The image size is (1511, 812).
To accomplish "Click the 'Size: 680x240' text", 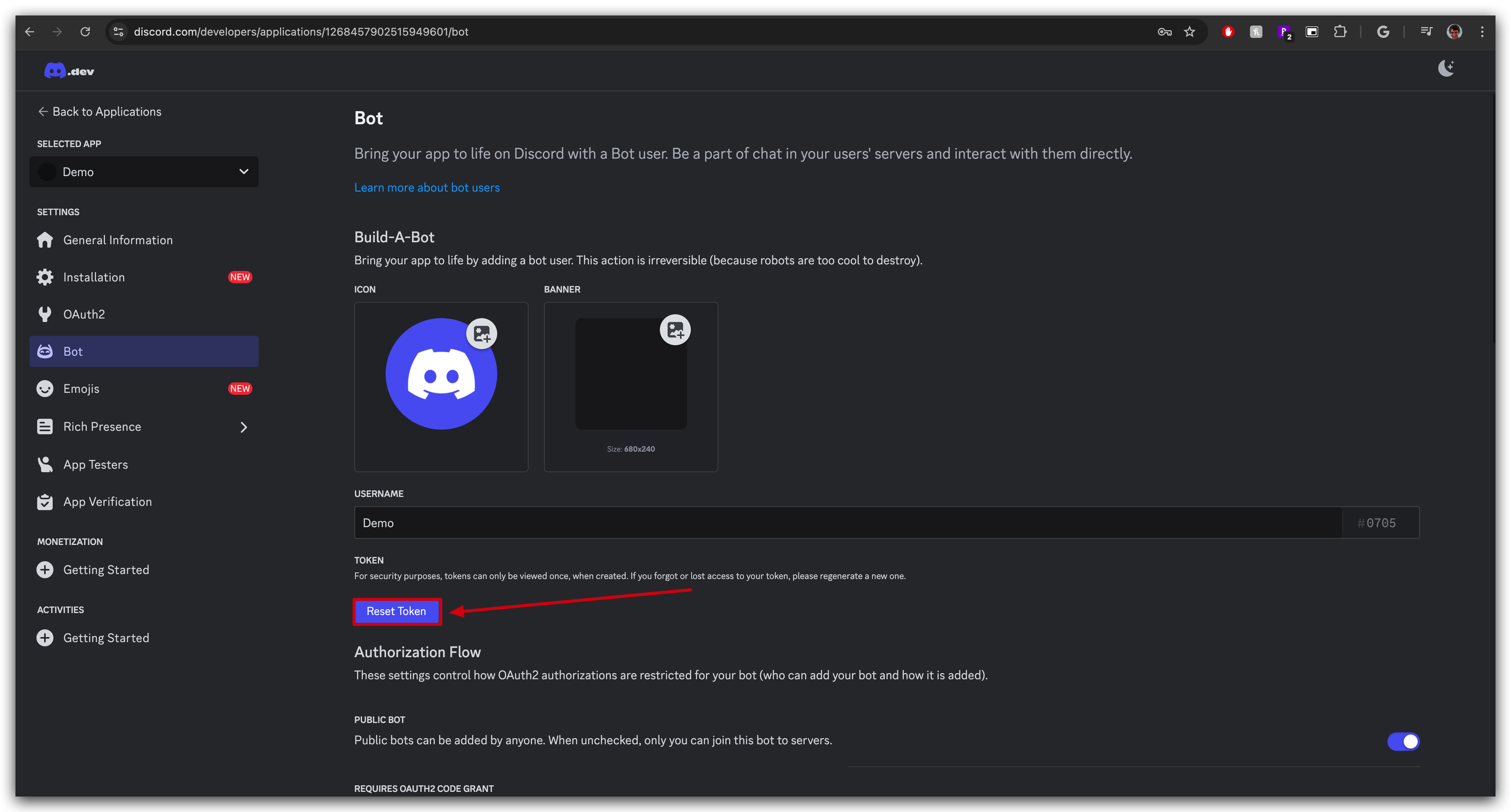I will point(630,449).
